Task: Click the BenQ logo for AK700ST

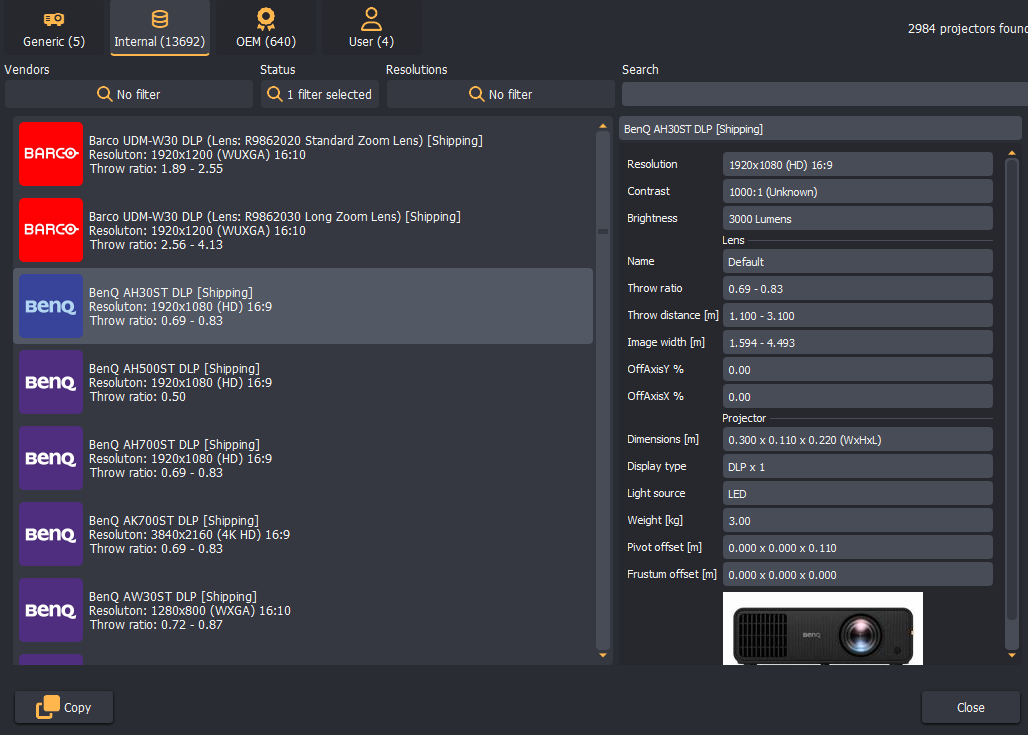Action: [x=51, y=534]
